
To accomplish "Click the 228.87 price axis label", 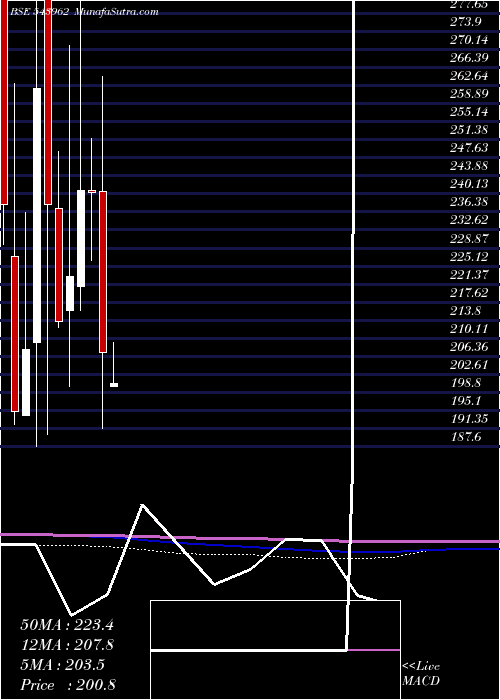I will (469, 238).
